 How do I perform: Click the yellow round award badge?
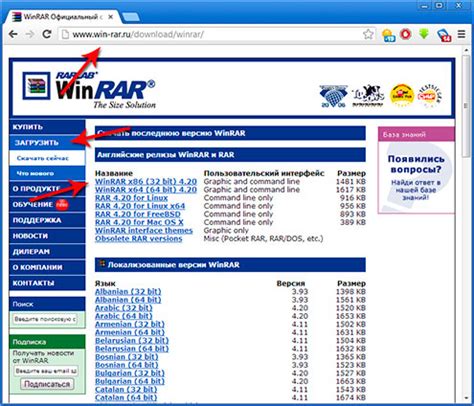click(x=402, y=95)
